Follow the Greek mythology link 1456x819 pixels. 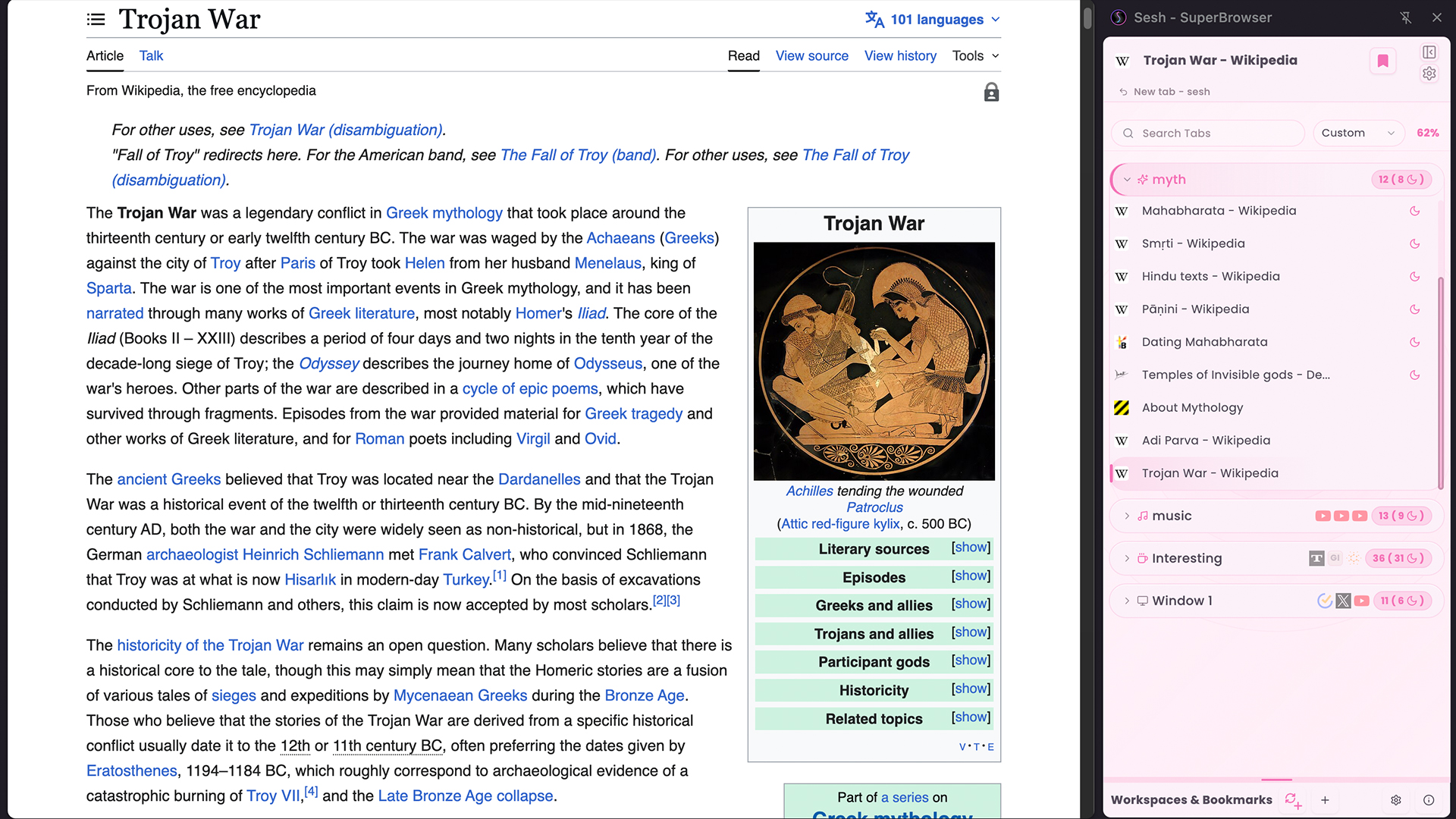tap(444, 213)
